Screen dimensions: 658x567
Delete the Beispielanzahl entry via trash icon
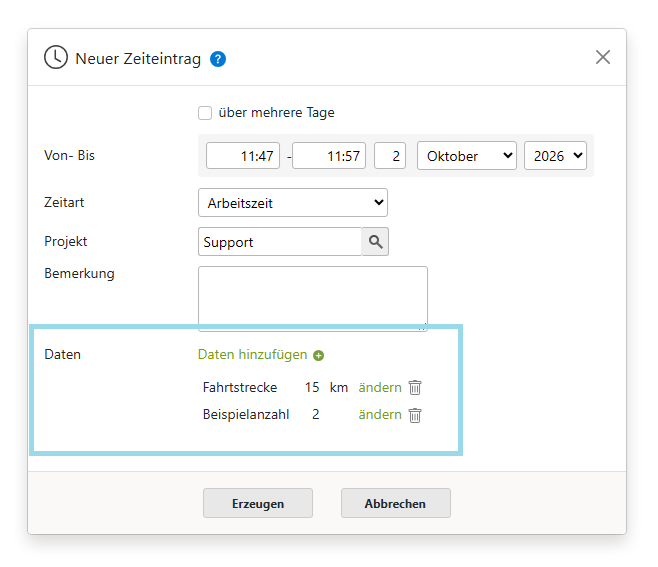click(x=415, y=415)
